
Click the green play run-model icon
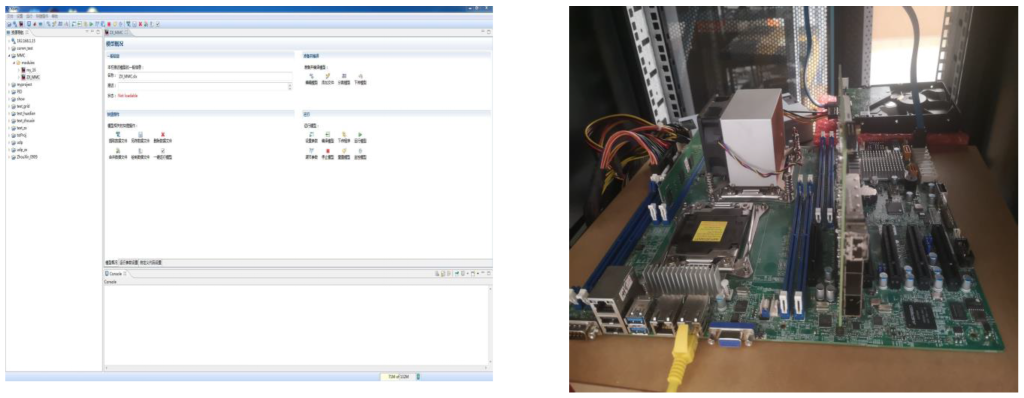(x=359, y=134)
